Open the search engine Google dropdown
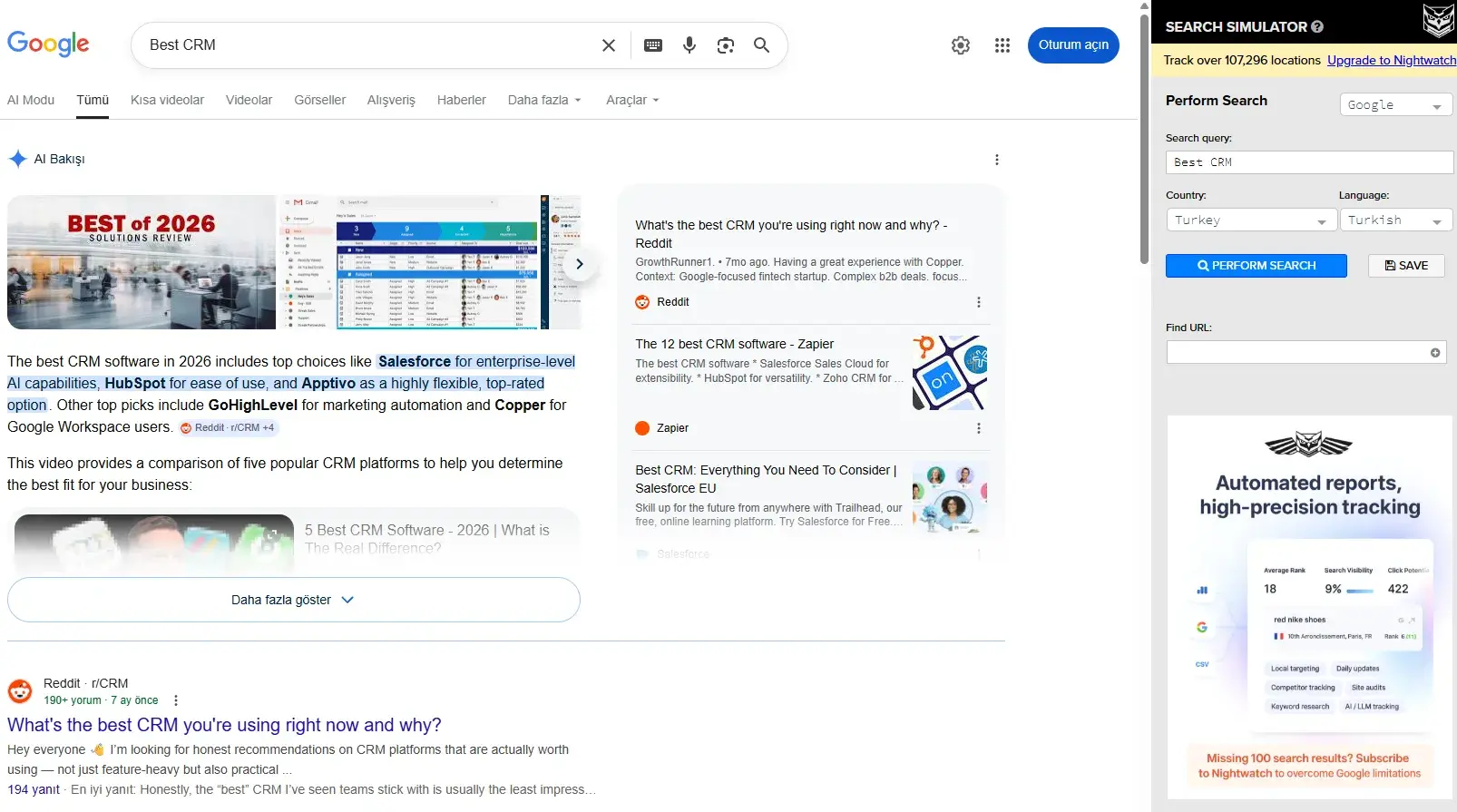Viewport: 1457px width, 812px height. [x=1396, y=105]
